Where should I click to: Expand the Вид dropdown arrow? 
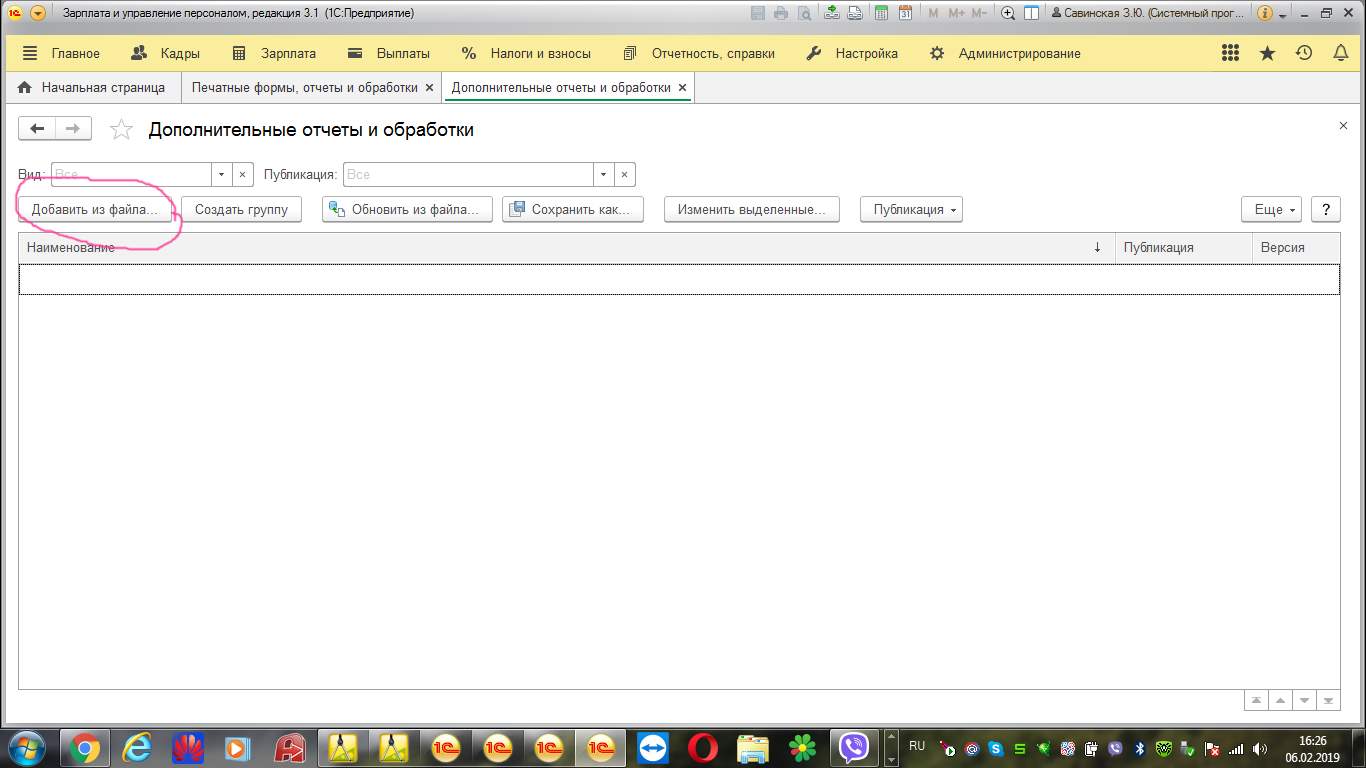pos(222,174)
